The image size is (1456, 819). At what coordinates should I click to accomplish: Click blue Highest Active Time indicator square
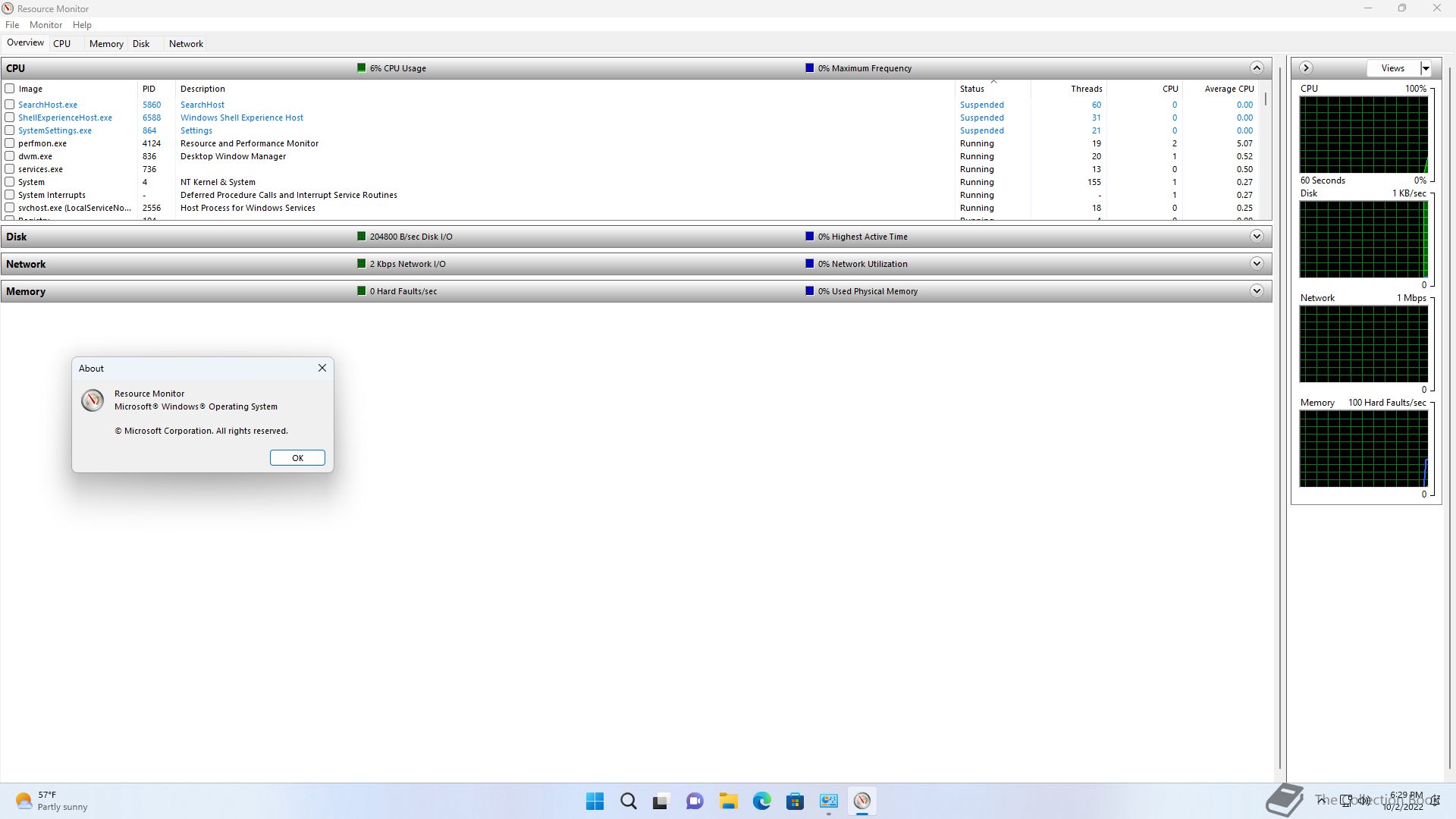810,236
